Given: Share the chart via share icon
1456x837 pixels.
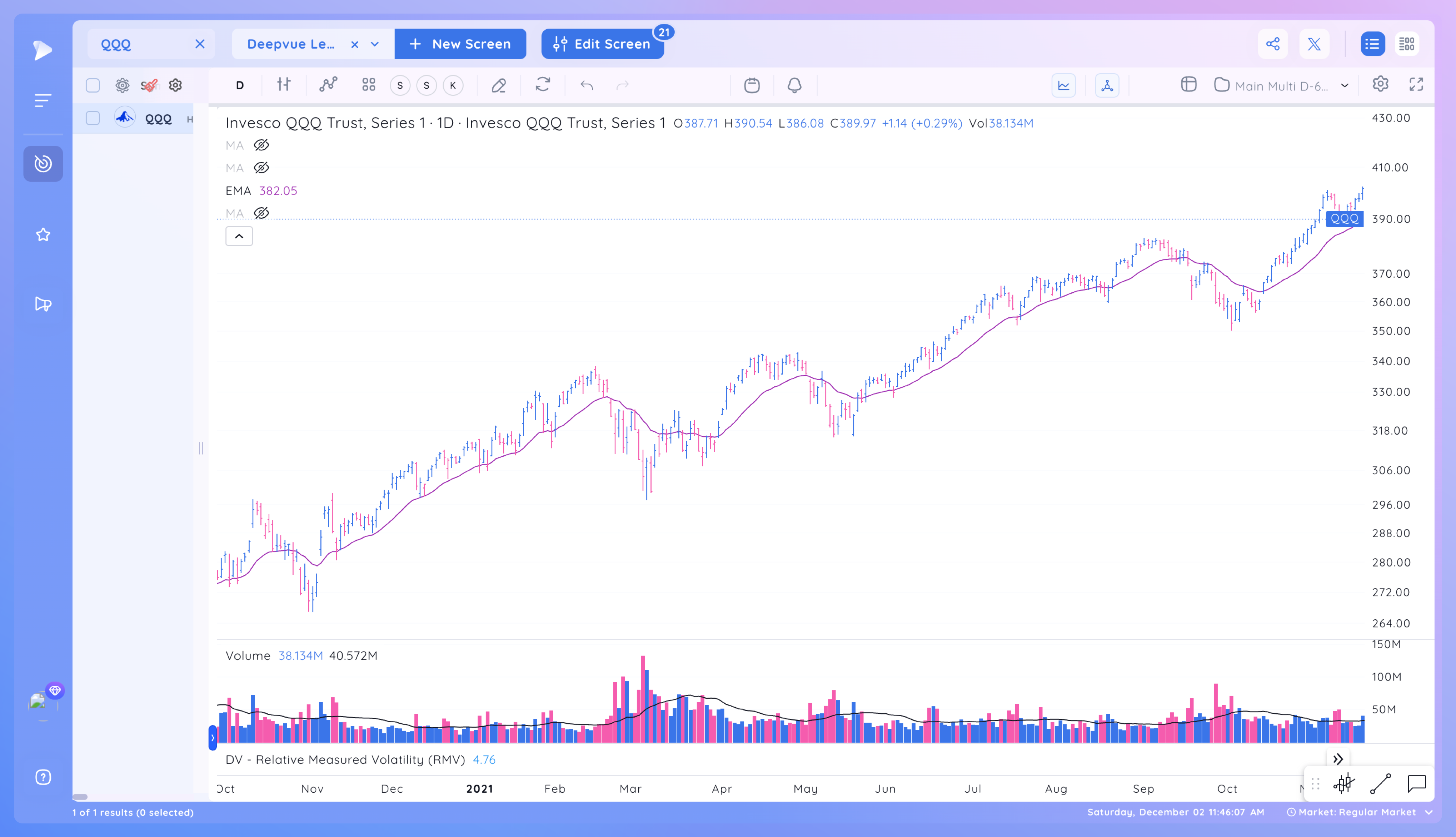Looking at the screenshot, I should pyautogui.click(x=1273, y=44).
